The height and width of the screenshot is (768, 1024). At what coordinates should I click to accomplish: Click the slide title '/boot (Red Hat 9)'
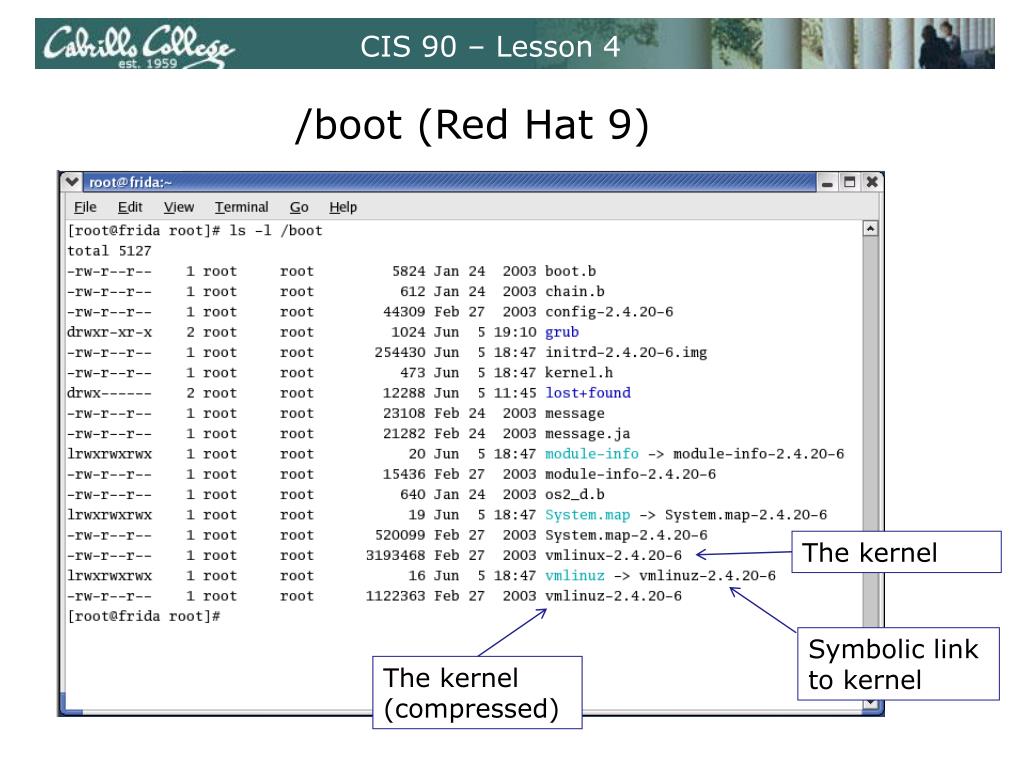[472, 124]
